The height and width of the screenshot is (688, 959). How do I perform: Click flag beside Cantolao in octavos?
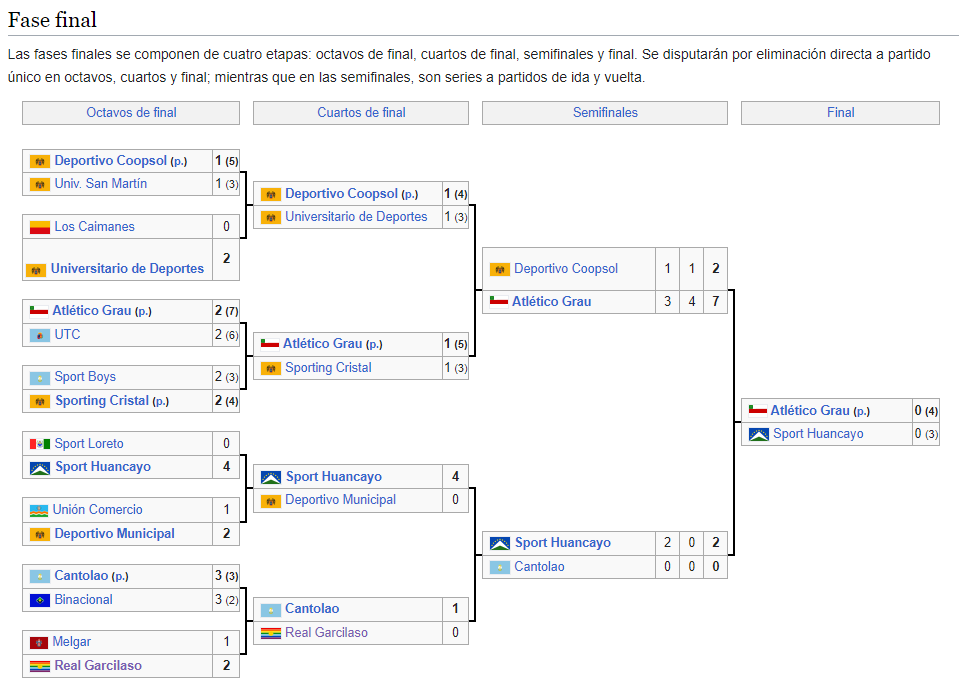(40, 577)
